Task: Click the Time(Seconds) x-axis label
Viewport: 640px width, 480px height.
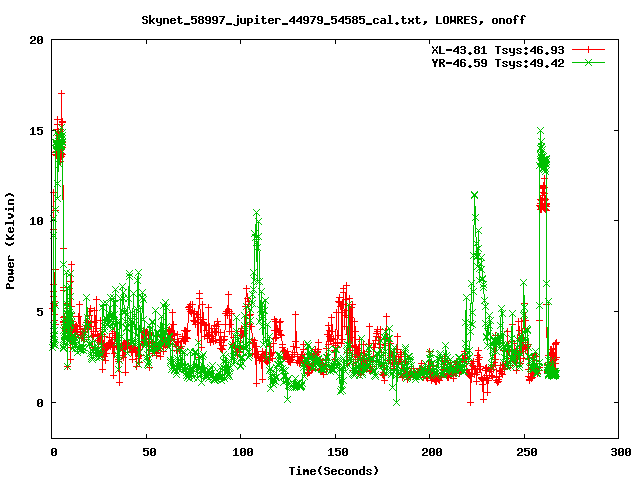Action: (333, 471)
